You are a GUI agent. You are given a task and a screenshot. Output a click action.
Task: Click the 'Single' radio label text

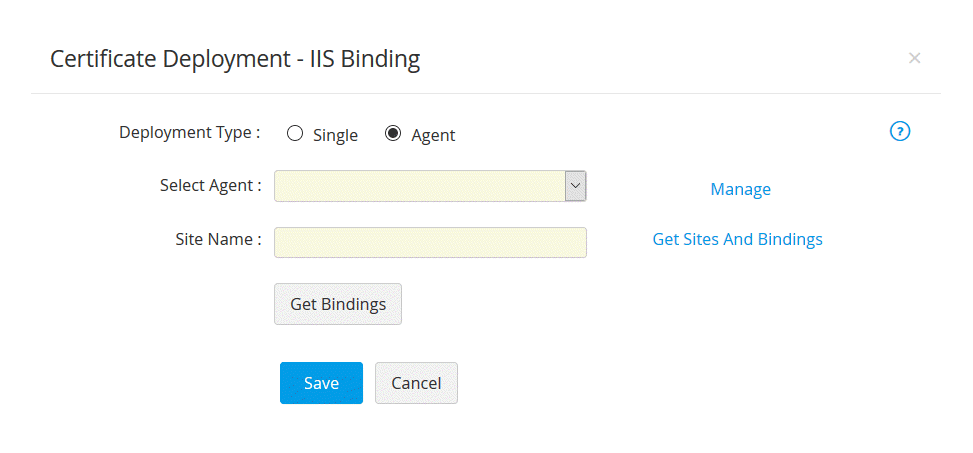pyautogui.click(x=335, y=135)
